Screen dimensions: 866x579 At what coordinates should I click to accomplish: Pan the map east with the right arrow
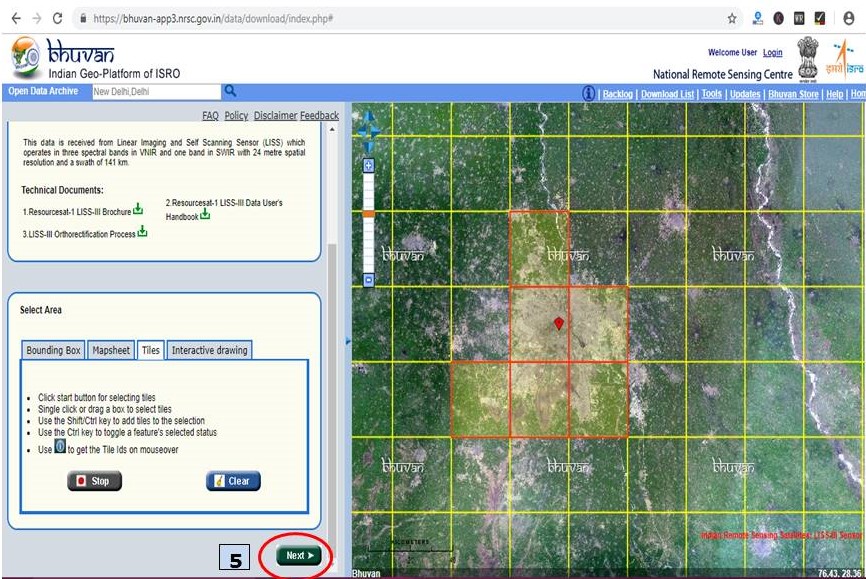click(x=377, y=131)
